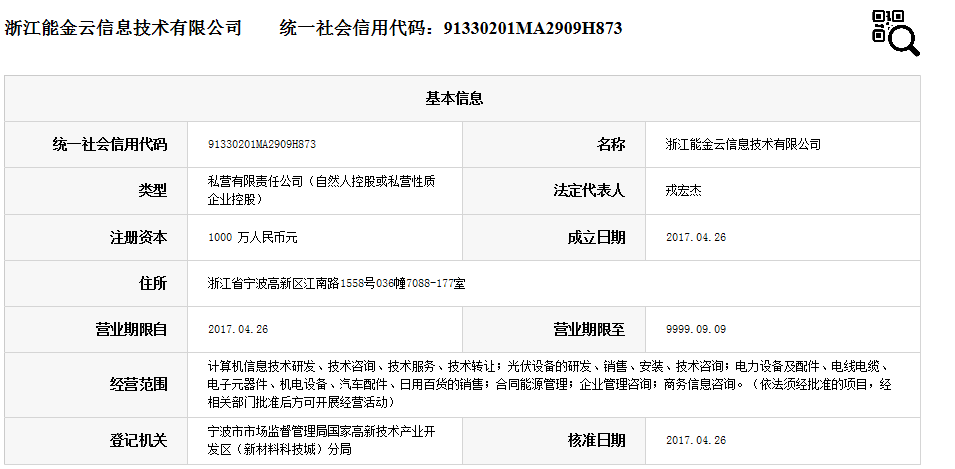
Task: Select the 营业期限自 date 2017.04.26
Action: [x=238, y=330]
